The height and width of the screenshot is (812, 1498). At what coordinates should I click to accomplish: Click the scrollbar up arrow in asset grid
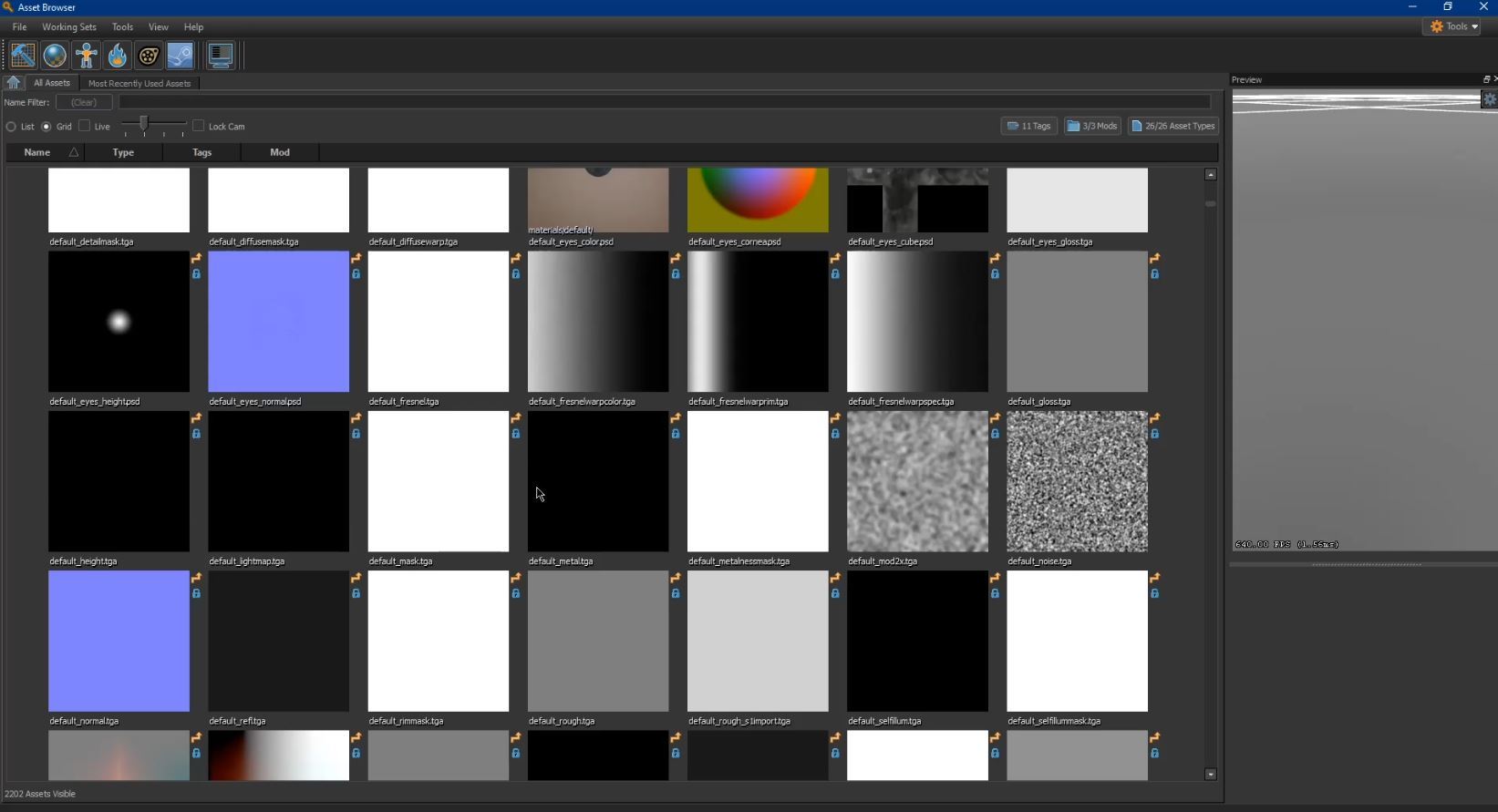coord(1211,174)
